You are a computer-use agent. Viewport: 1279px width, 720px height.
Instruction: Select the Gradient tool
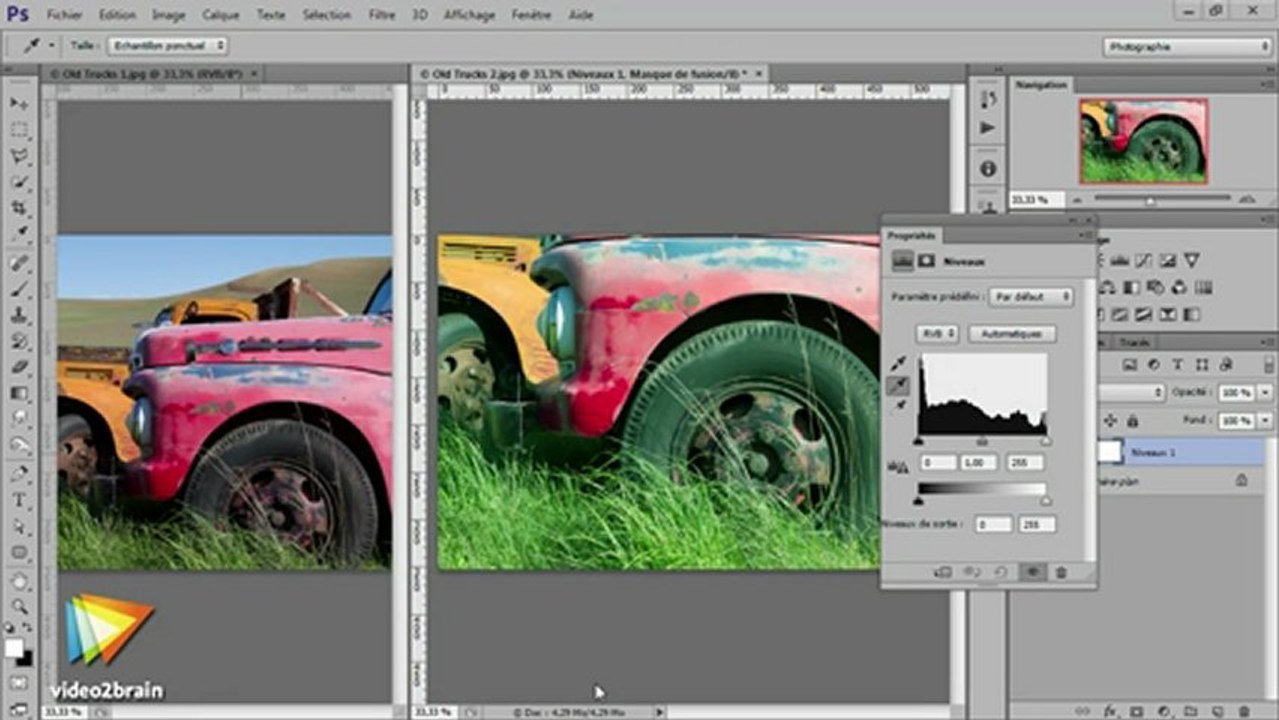point(19,394)
